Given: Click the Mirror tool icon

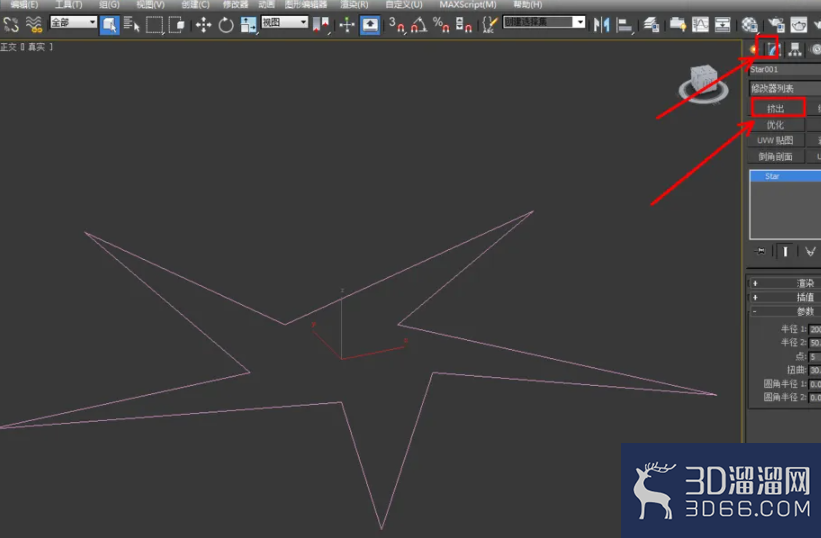Looking at the screenshot, I should [602, 25].
